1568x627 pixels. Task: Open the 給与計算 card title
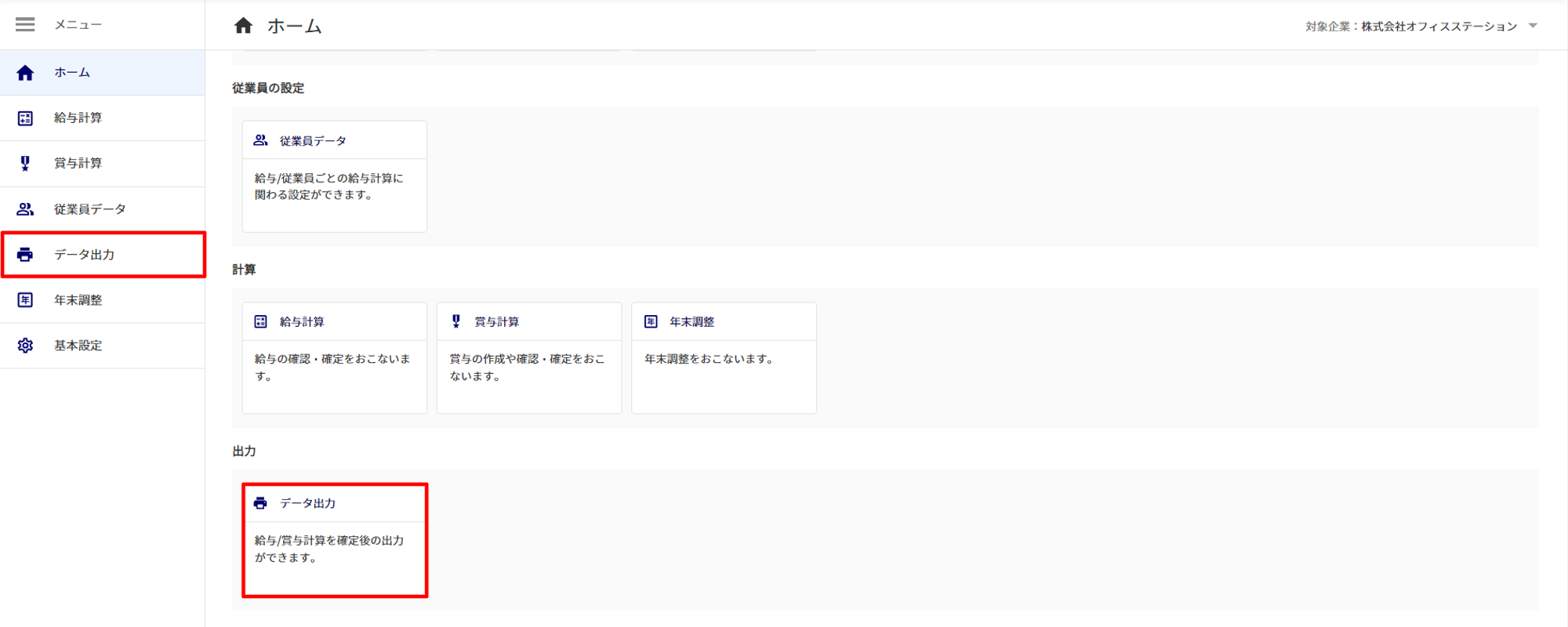coord(302,321)
